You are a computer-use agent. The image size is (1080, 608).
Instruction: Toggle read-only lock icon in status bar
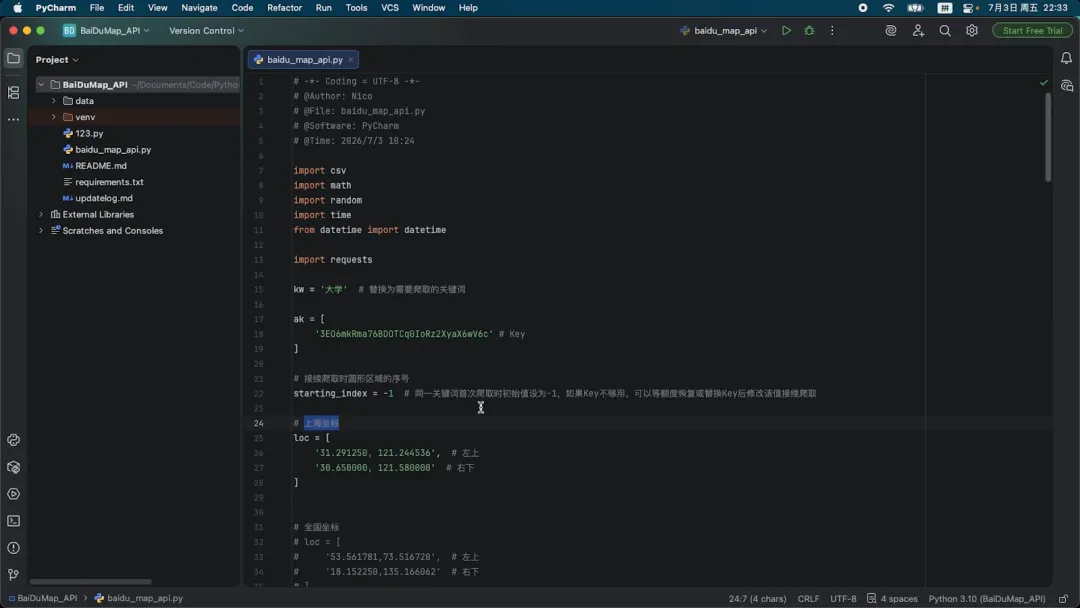click(x=1063, y=599)
